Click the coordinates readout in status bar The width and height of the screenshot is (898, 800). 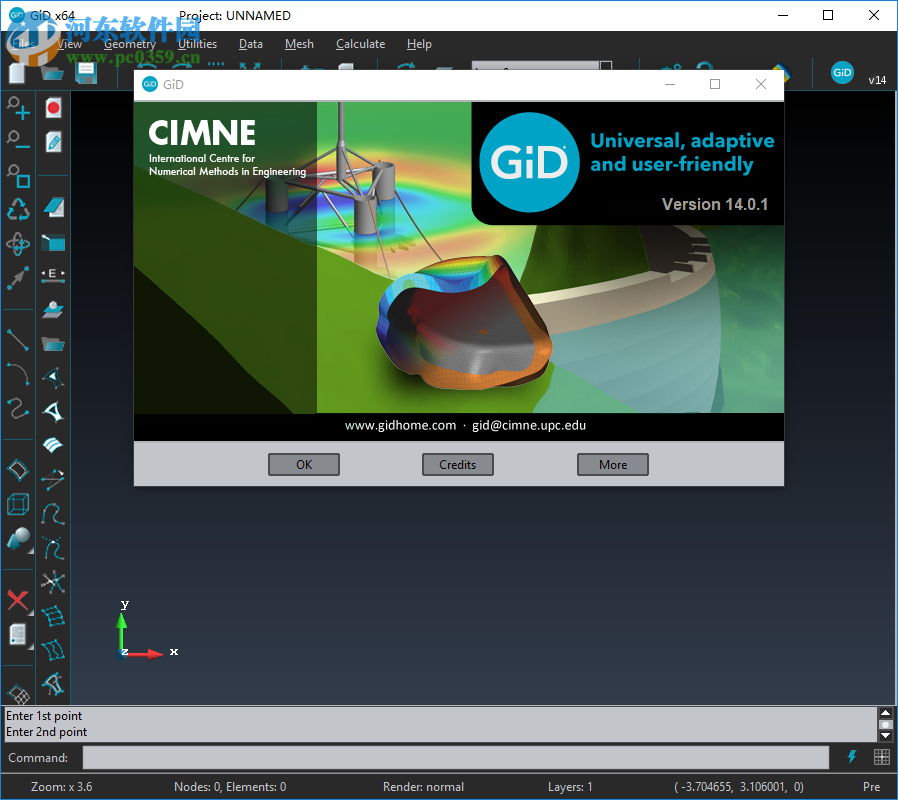point(739,786)
